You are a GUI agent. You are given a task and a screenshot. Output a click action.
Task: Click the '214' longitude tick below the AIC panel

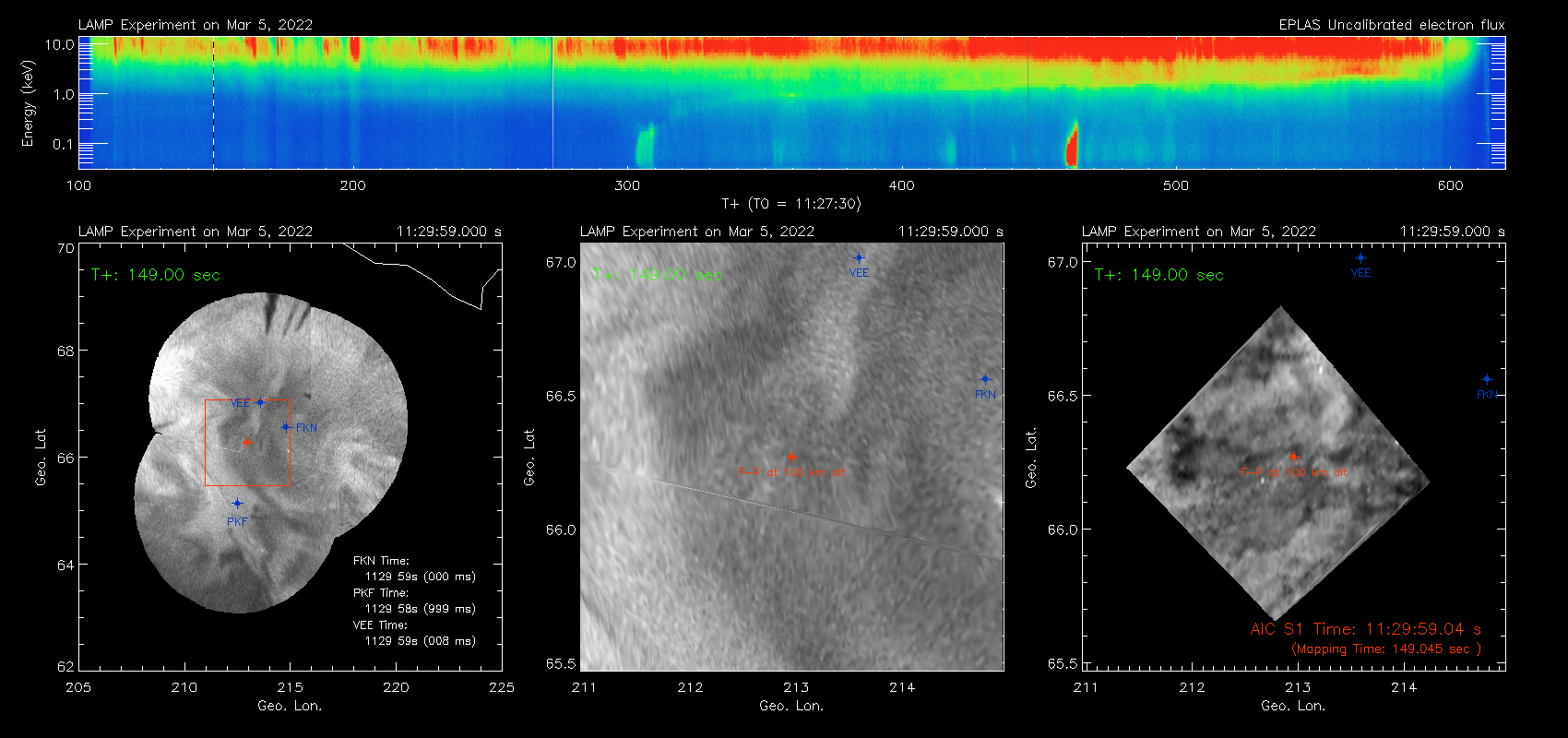click(1404, 687)
